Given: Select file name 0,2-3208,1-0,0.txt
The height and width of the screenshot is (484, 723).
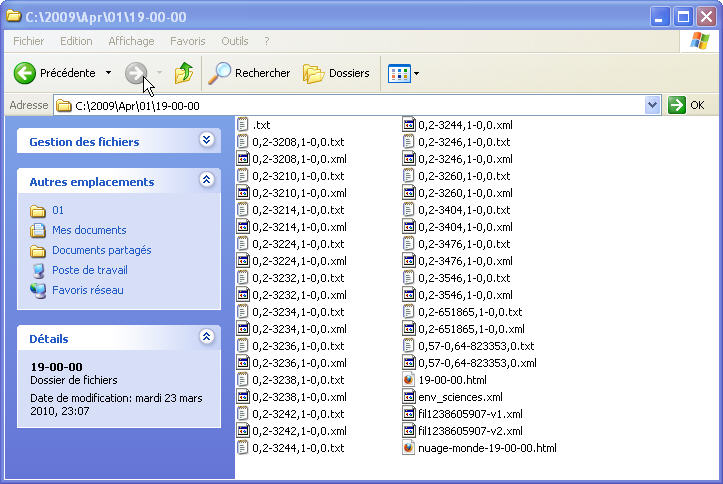Looking at the screenshot, I should coord(298,142).
